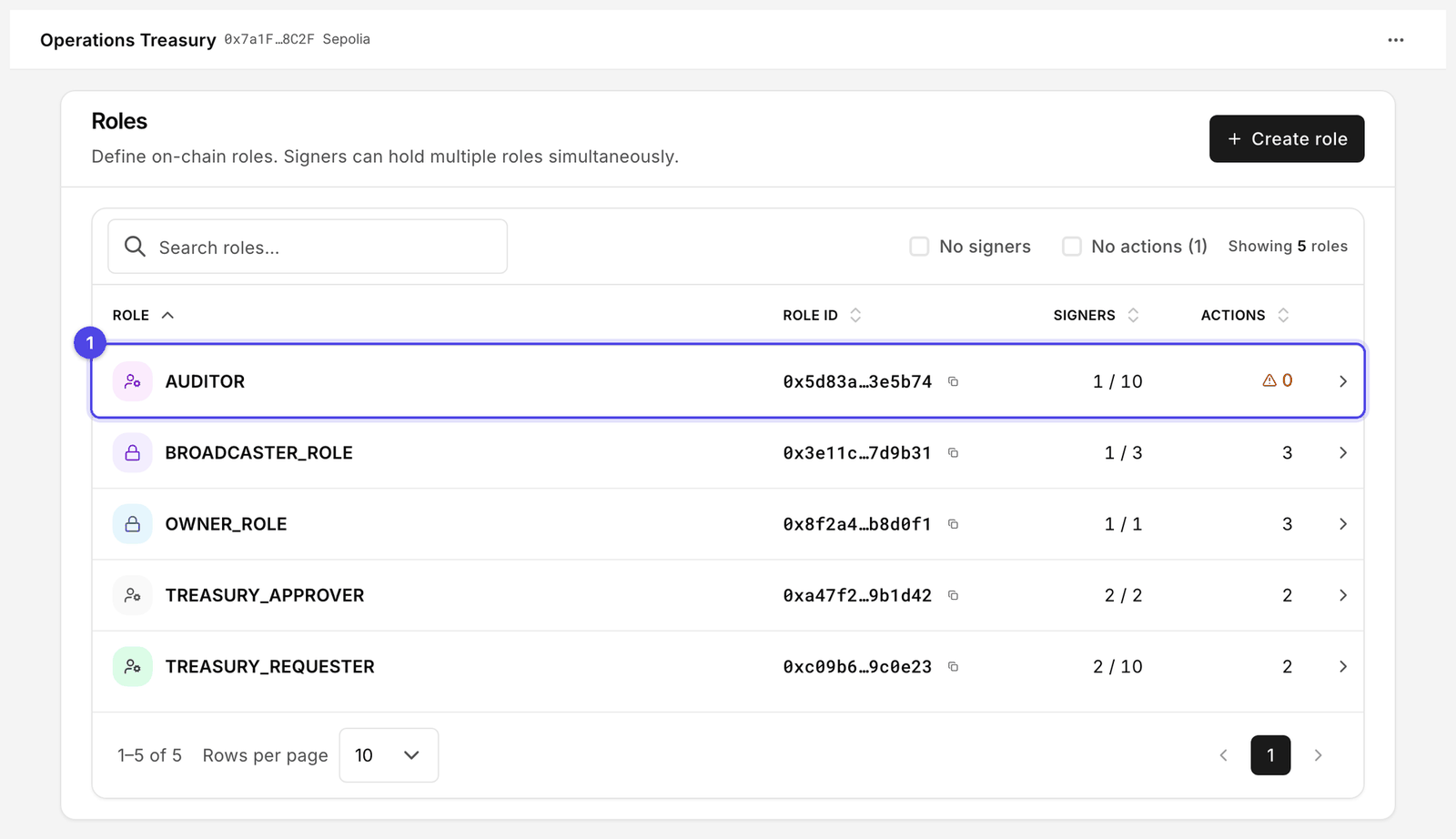Open the rows per page dropdown
The height and width of the screenshot is (839, 1456).
pyautogui.click(x=389, y=755)
